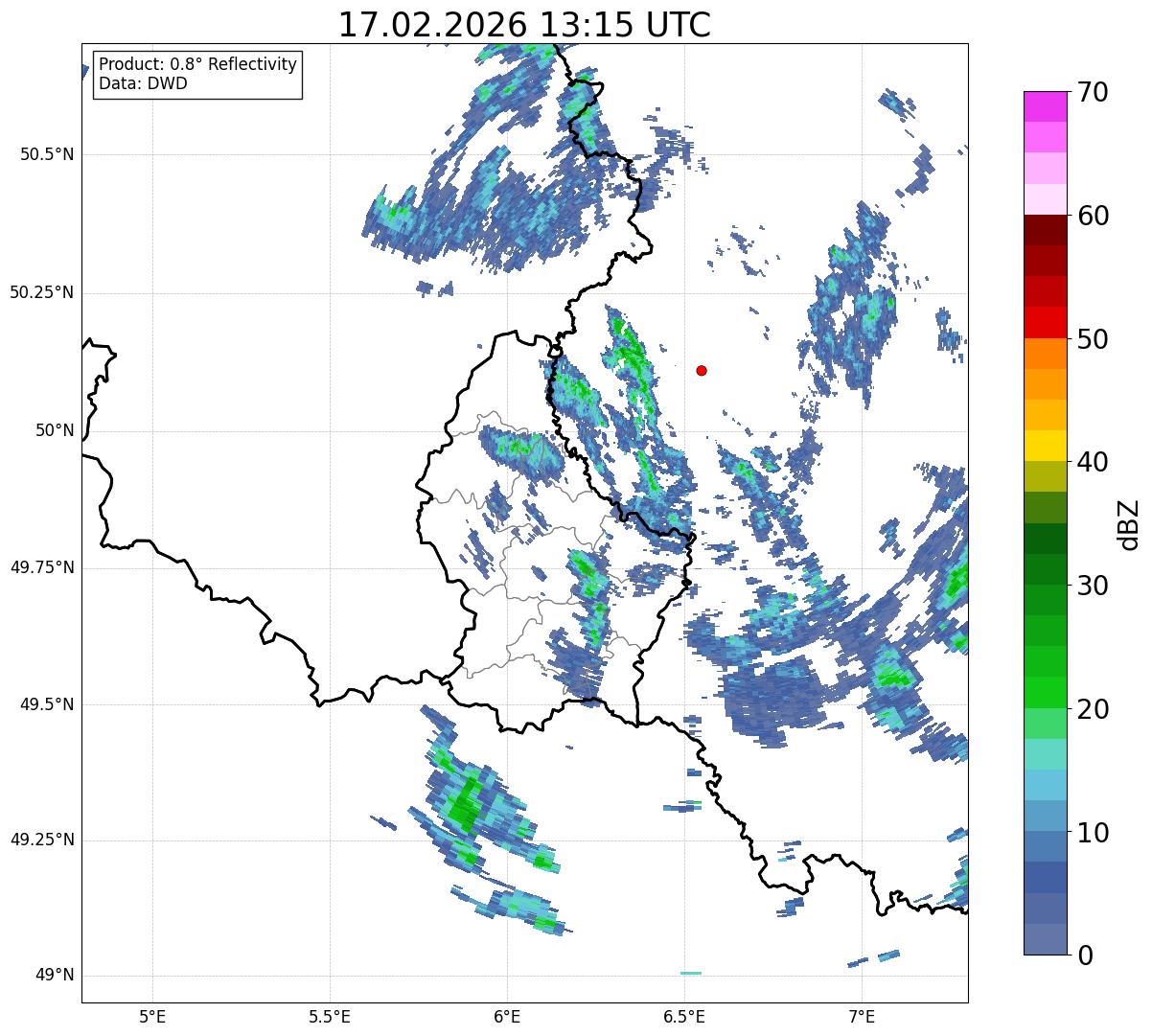The image size is (1152, 1036).
Task: Click the title "17.02.2026 13:15 UTC"
Action: point(524,25)
